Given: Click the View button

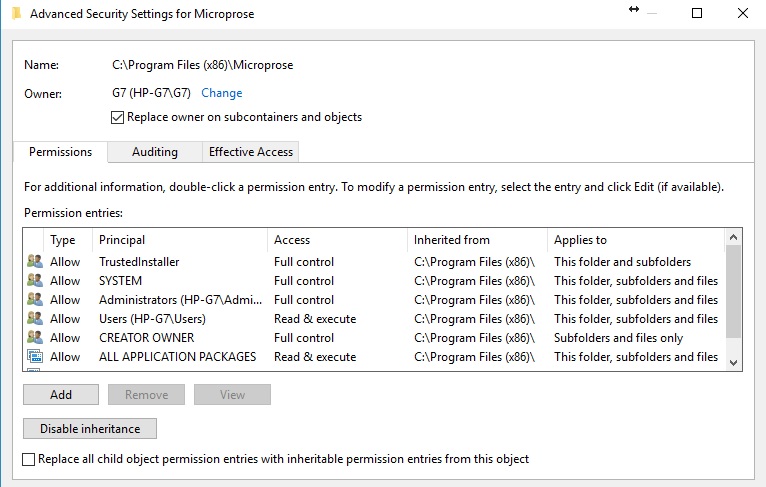Looking at the screenshot, I should pos(232,395).
